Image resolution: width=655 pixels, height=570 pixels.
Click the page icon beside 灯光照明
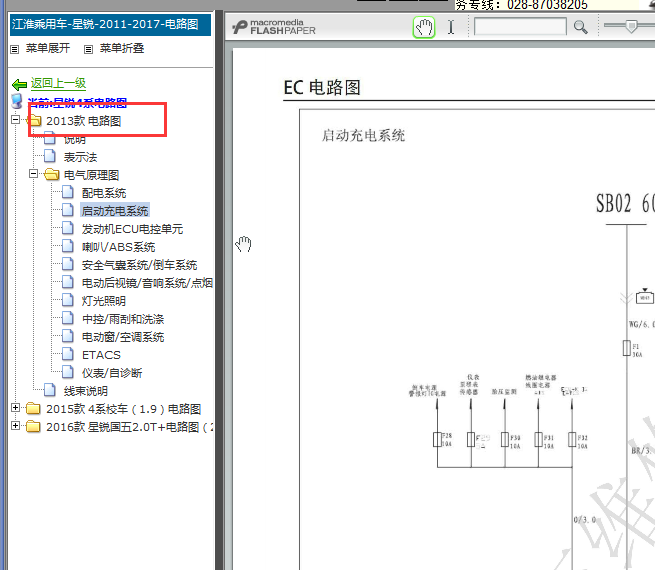pyautogui.click(x=68, y=299)
